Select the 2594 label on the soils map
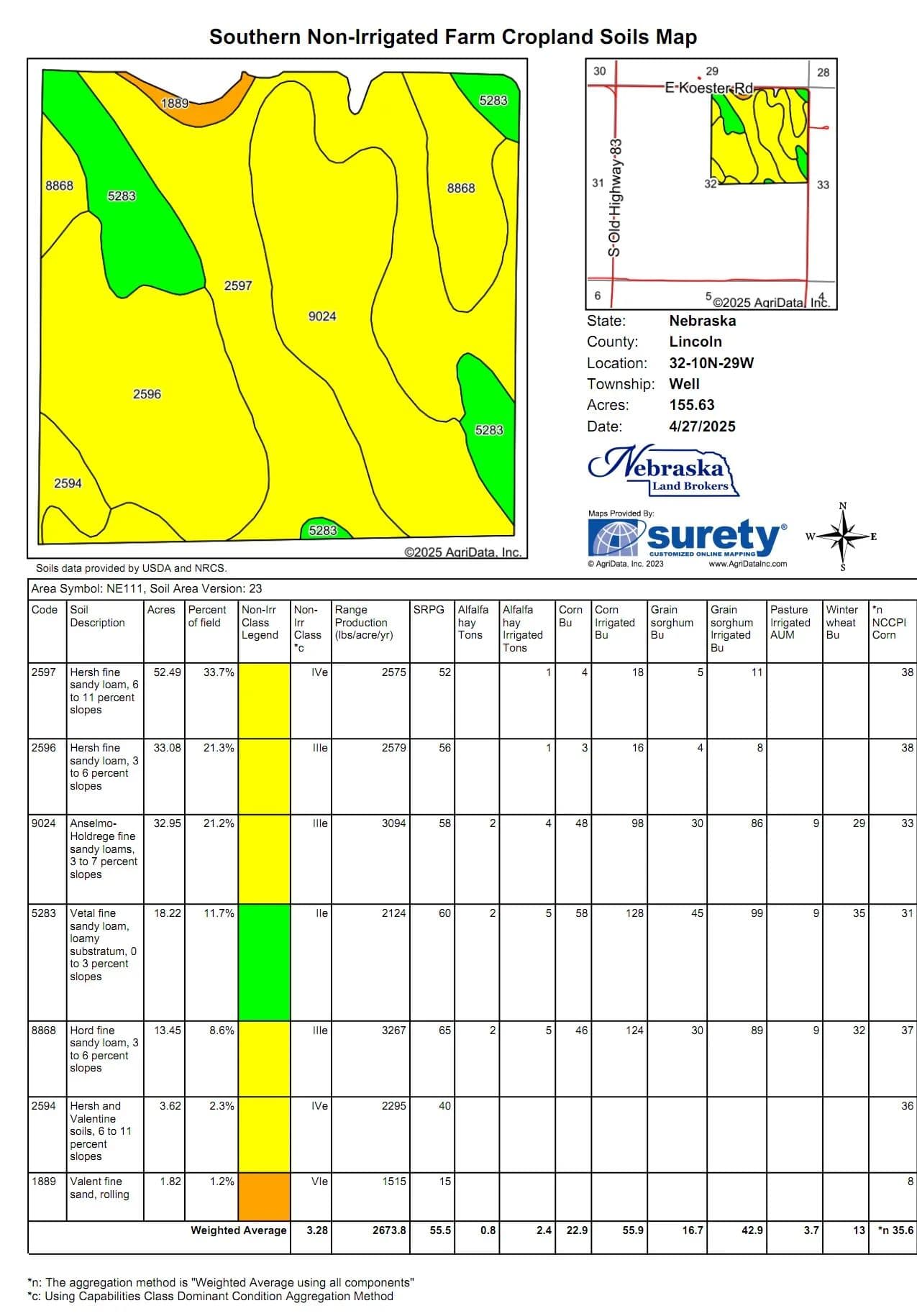 tap(68, 483)
